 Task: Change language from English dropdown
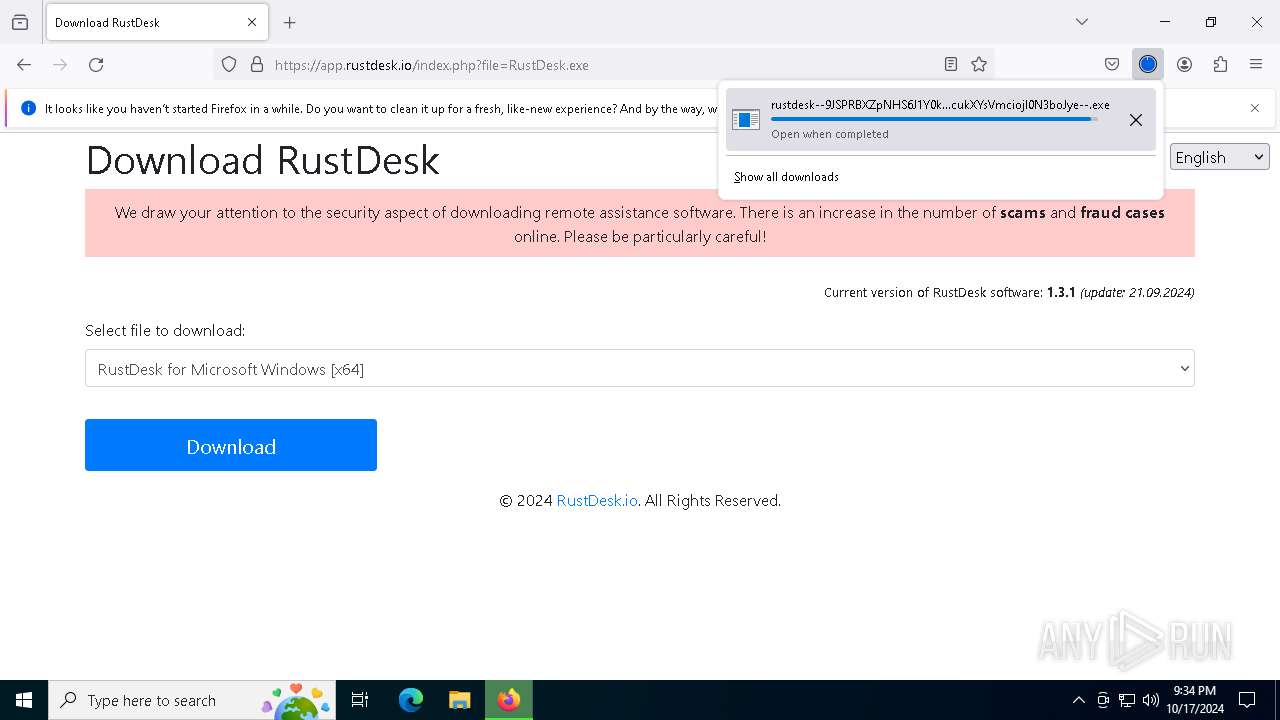[1219, 157]
